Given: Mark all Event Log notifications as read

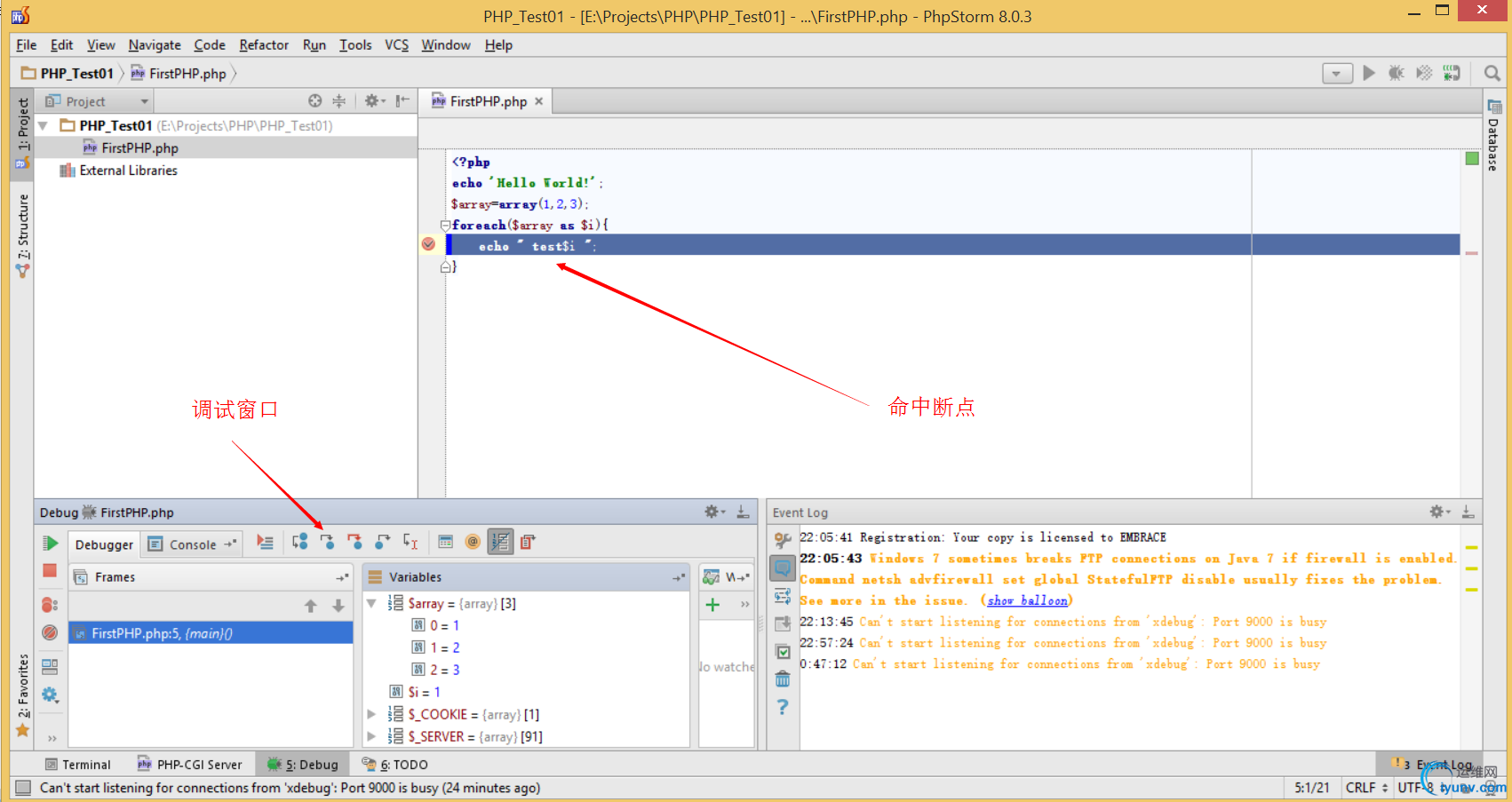Looking at the screenshot, I should point(783,652).
